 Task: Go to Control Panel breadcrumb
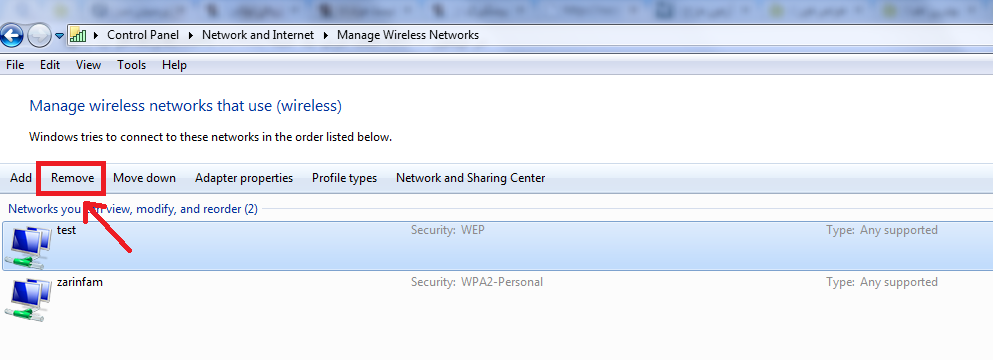[x=143, y=35]
